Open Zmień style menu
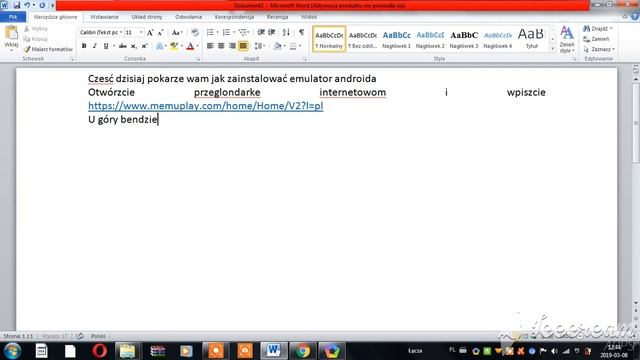The width and height of the screenshot is (640, 360). (567, 39)
